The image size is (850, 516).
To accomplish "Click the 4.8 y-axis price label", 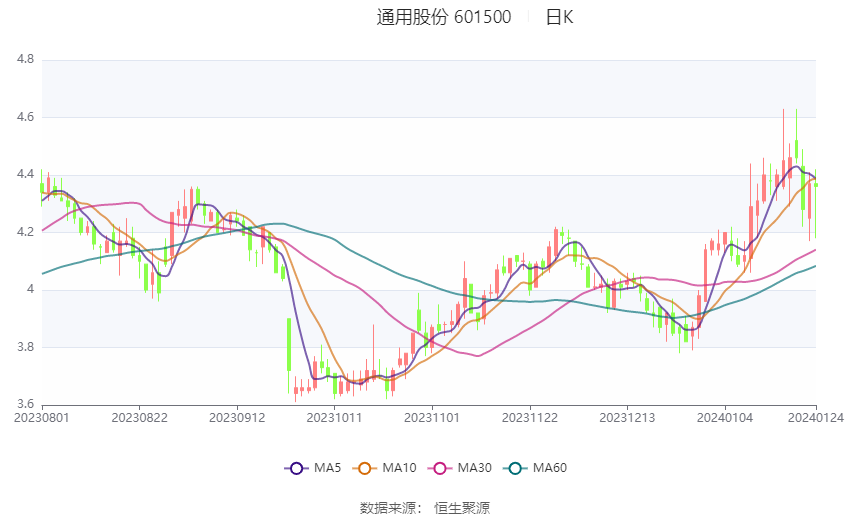I will coord(25,59).
